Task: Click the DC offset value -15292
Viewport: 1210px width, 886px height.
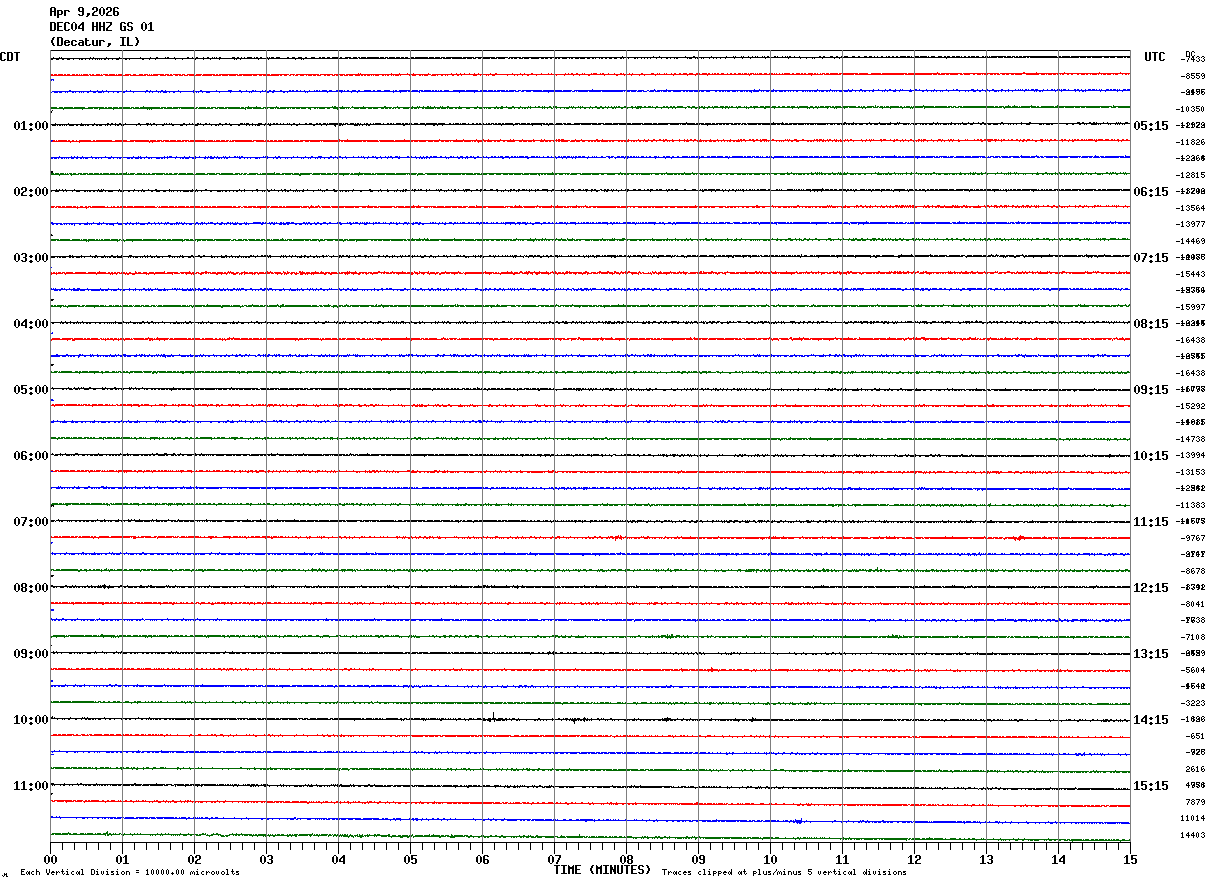Action: coord(1190,406)
